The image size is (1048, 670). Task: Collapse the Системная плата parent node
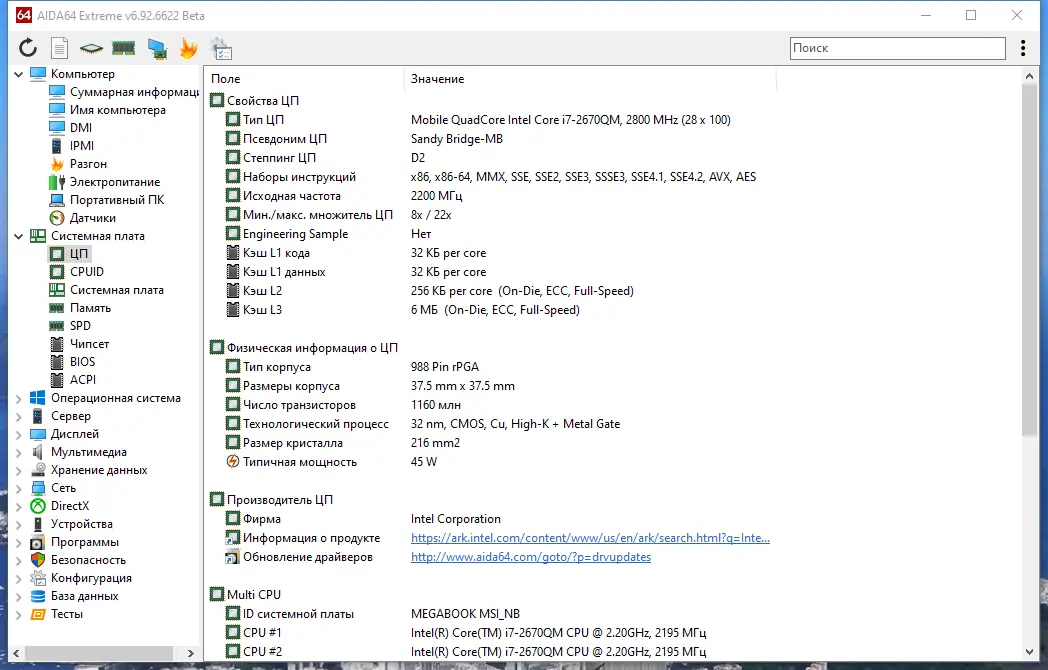[19, 236]
